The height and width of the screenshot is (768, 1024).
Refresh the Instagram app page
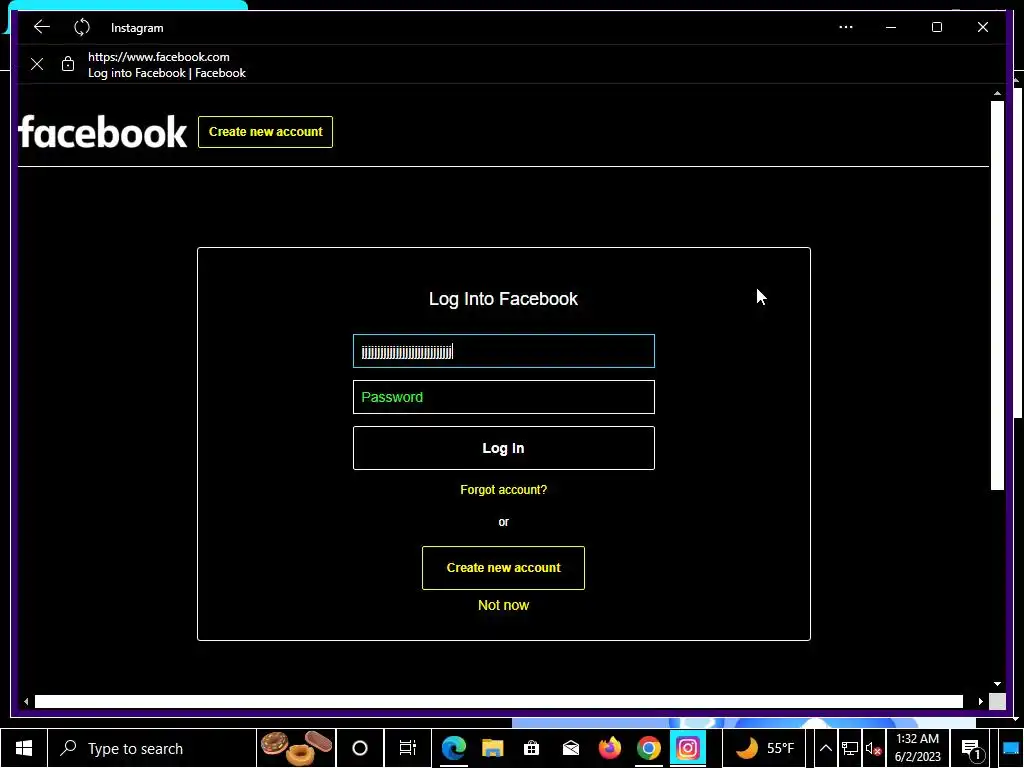pyautogui.click(x=82, y=27)
